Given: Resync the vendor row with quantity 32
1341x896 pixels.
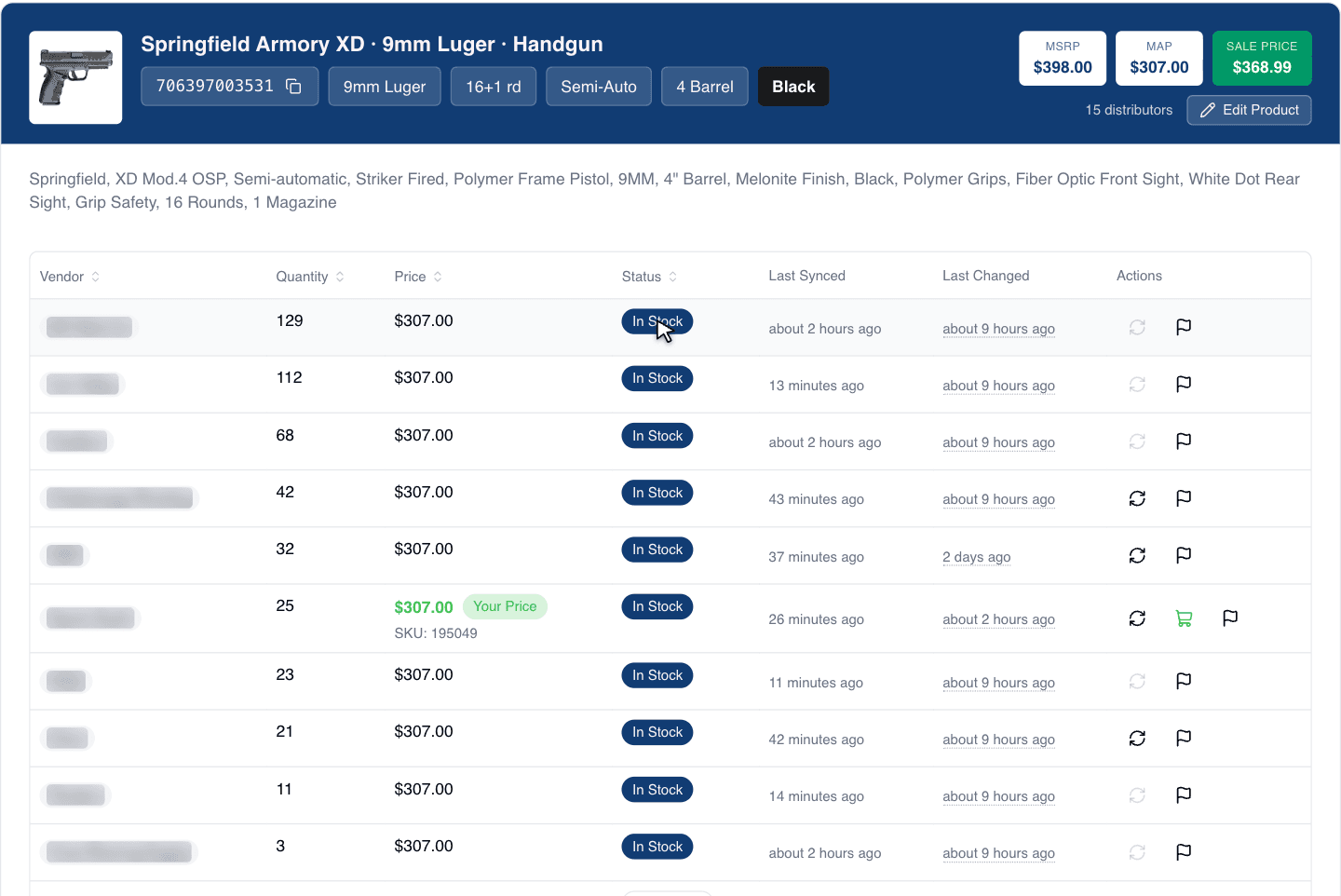Looking at the screenshot, I should 1137,555.
